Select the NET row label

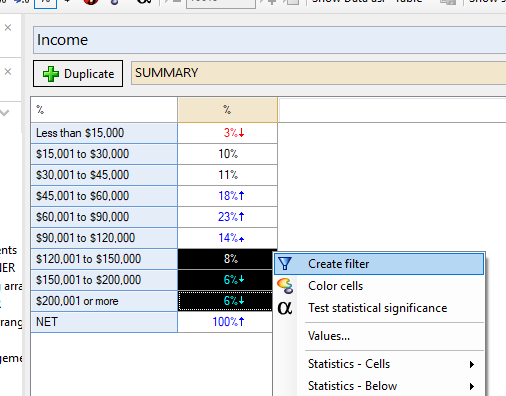(104, 322)
